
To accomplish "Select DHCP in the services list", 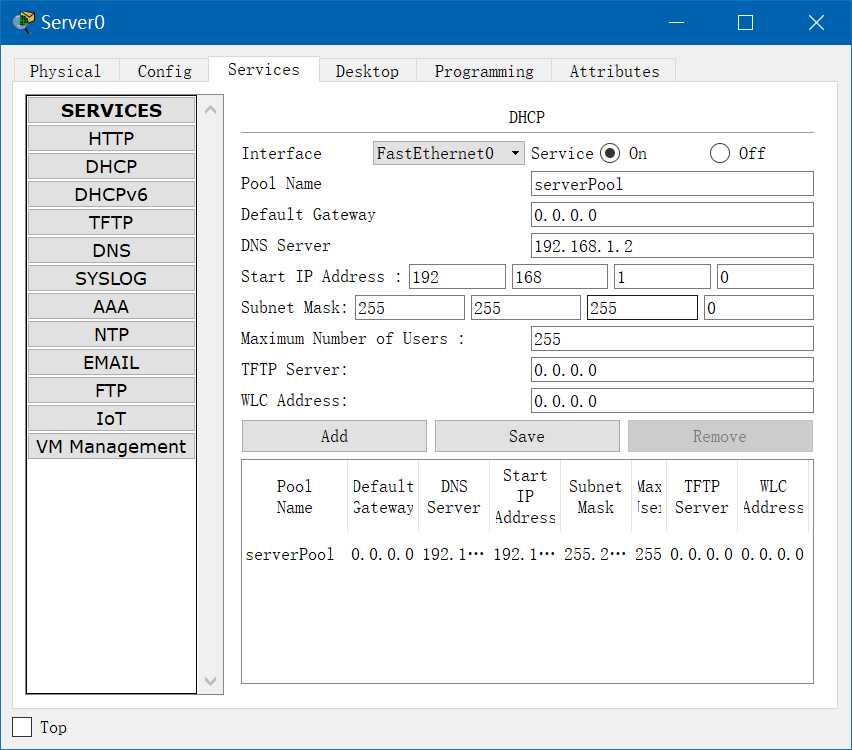I will coord(111,166).
